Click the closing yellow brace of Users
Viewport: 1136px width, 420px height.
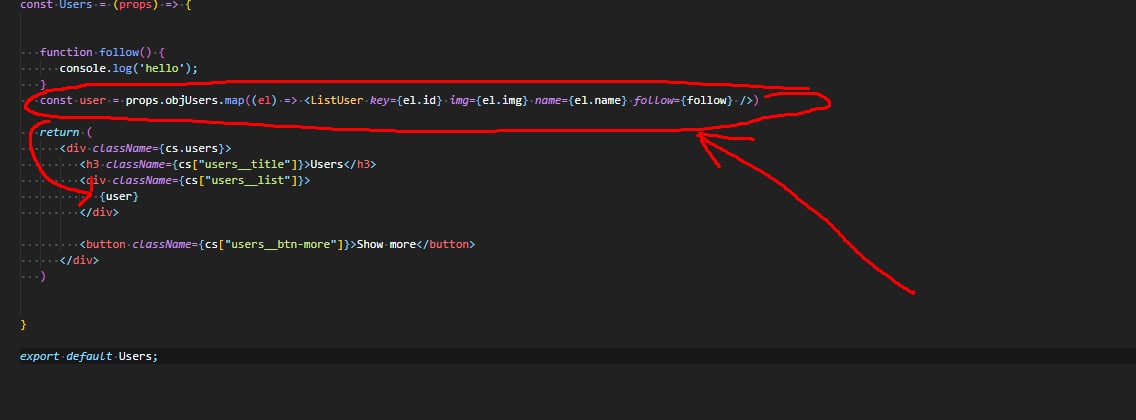point(23,324)
